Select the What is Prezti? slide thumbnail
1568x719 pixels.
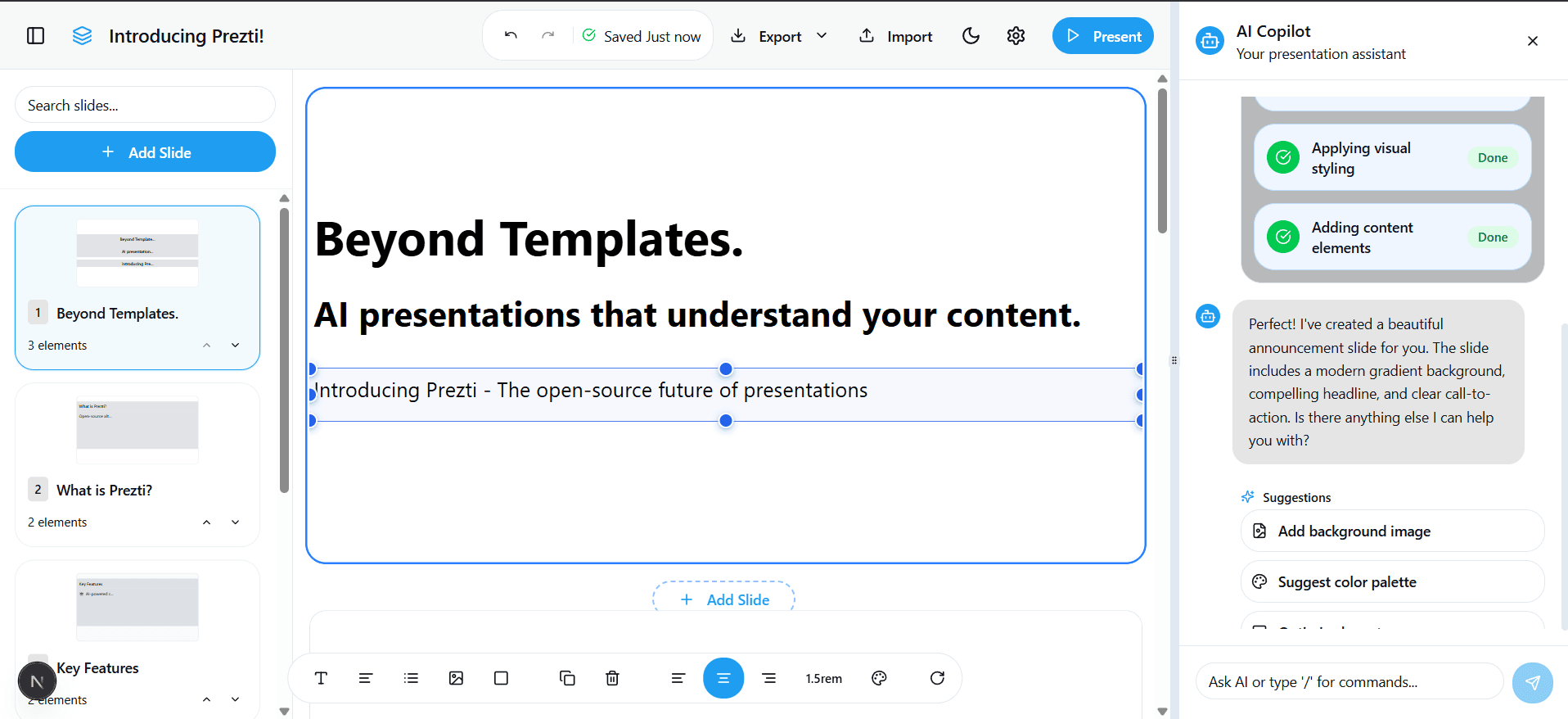point(137,431)
